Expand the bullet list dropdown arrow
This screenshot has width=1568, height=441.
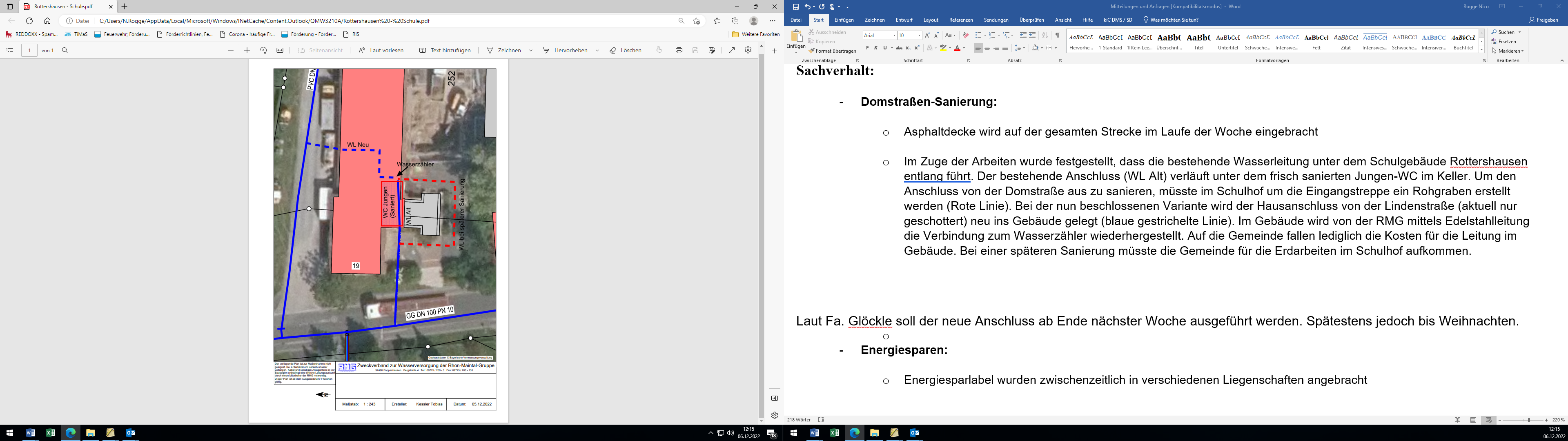pos(984,36)
